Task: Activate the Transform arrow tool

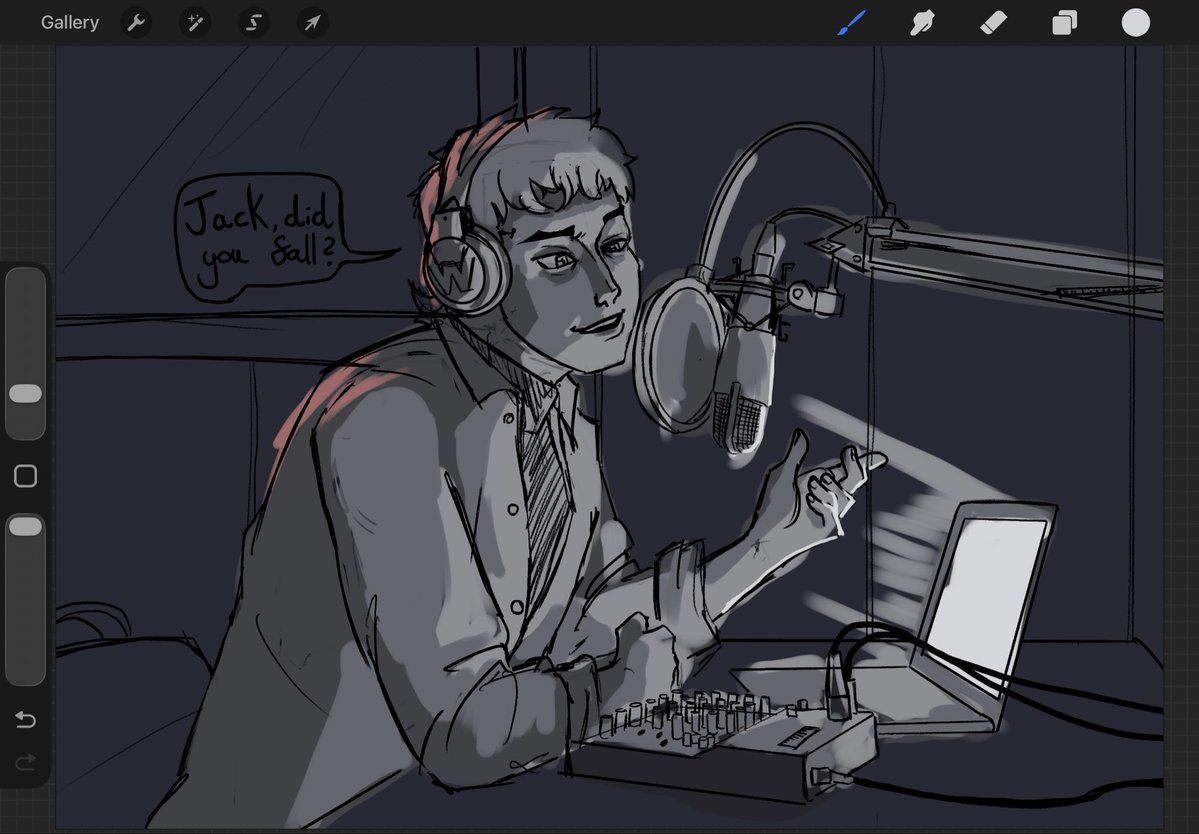Action: 313,23
